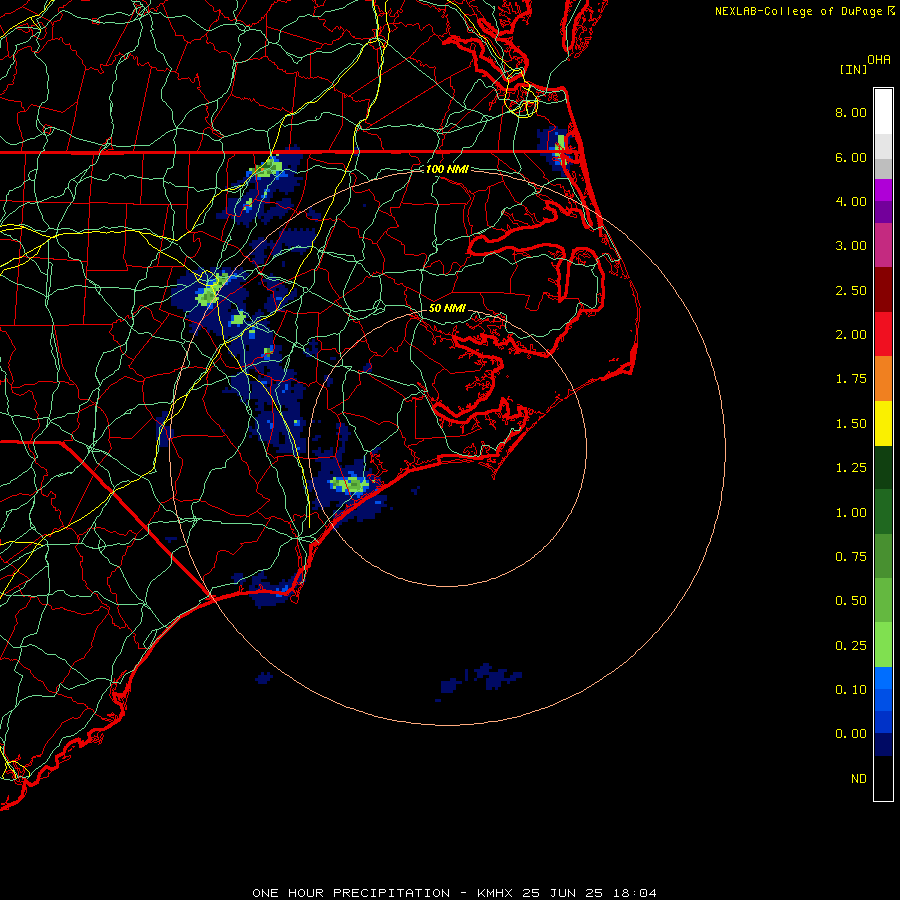Click the 6.00 legend value
The height and width of the screenshot is (900, 900).
pyautogui.click(x=851, y=157)
